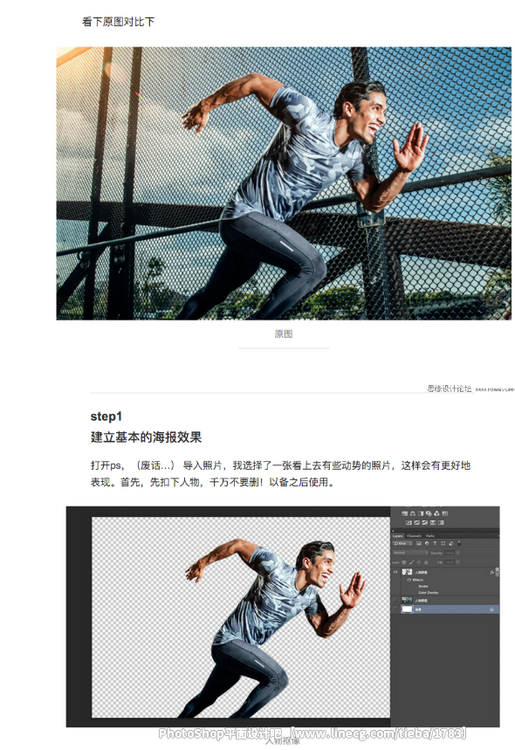Screen dimensions: 515x750
Task: Add a Hue/Saturation adjustment from the Adjustments panel
Action: click(x=405, y=514)
